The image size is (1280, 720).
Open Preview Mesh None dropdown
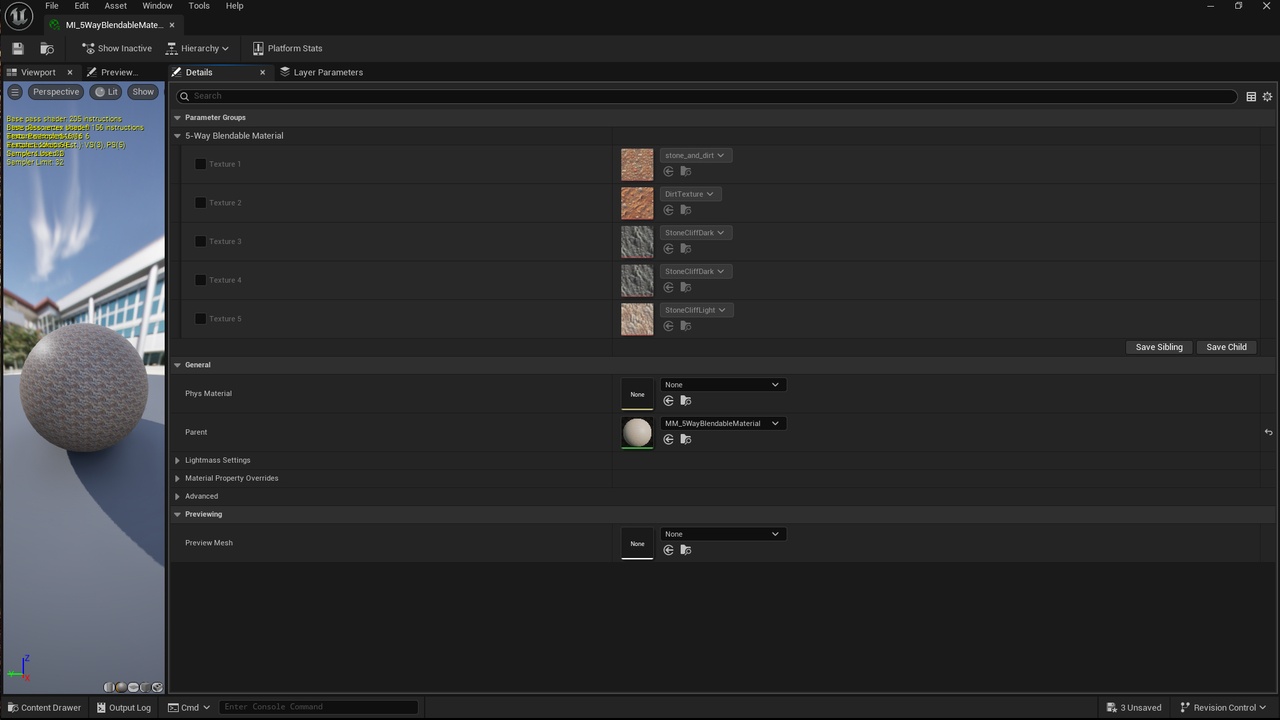[722, 534]
